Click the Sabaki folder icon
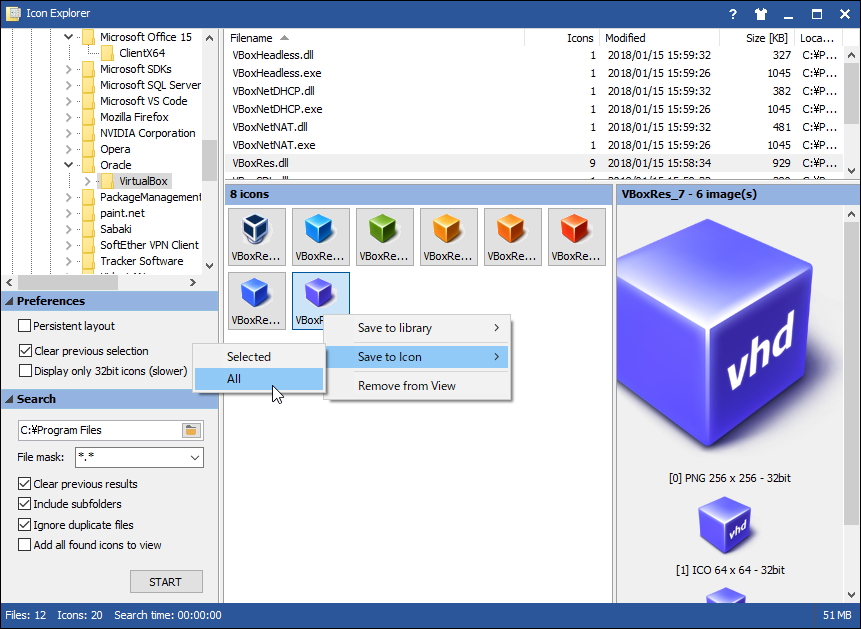This screenshot has height=629, width=861. click(88, 229)
